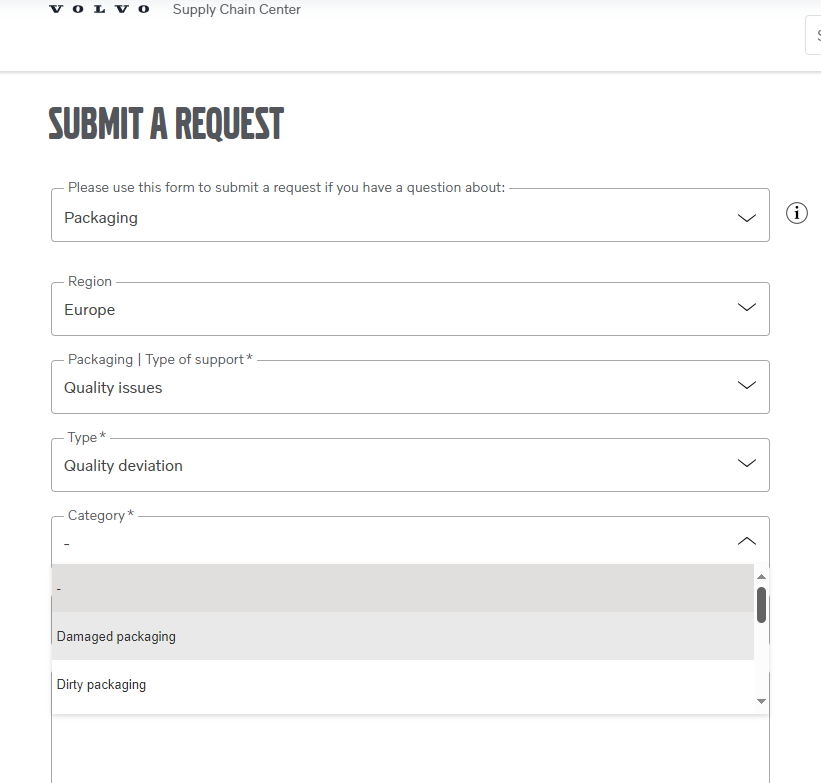Choose the blank dash option in Category list

pyautogui.click(x=403, y=588)
